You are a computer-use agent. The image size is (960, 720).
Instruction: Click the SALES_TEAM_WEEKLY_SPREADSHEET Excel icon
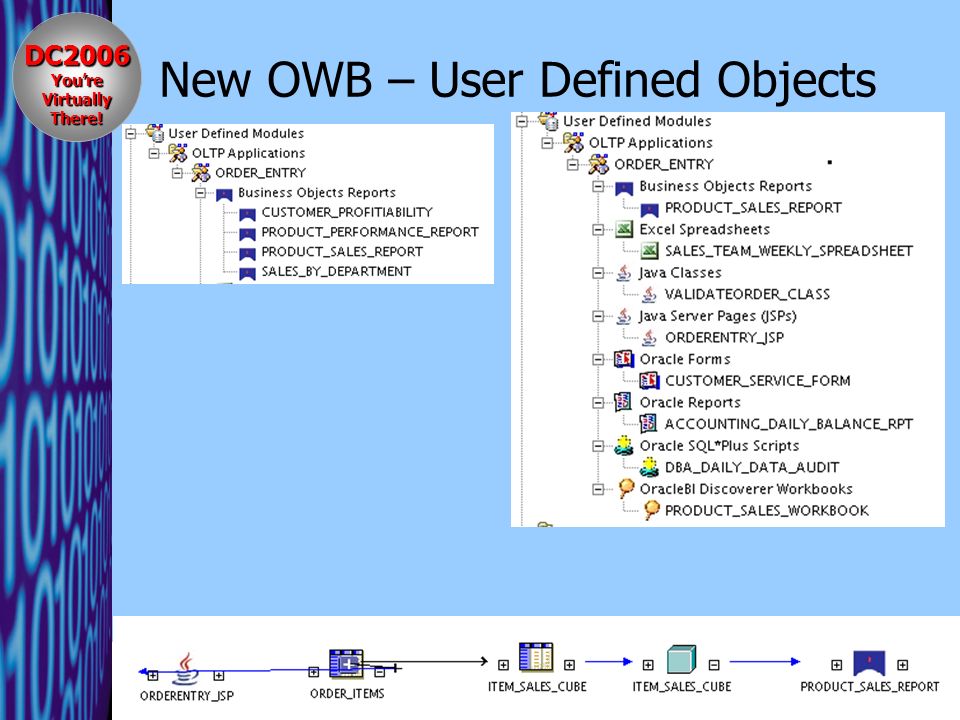click(x=650, y=250)
